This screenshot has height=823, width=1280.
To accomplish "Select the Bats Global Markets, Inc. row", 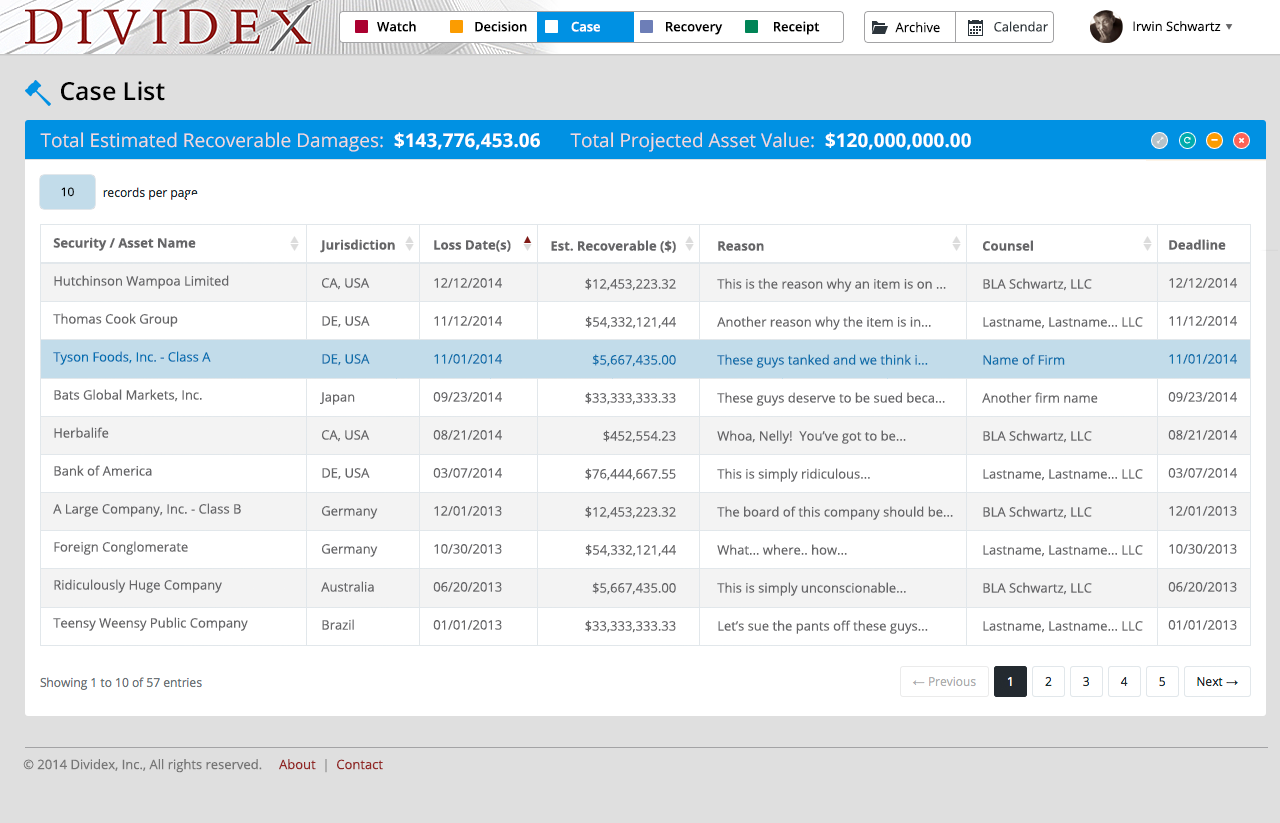I will click(x=645, y=397).
